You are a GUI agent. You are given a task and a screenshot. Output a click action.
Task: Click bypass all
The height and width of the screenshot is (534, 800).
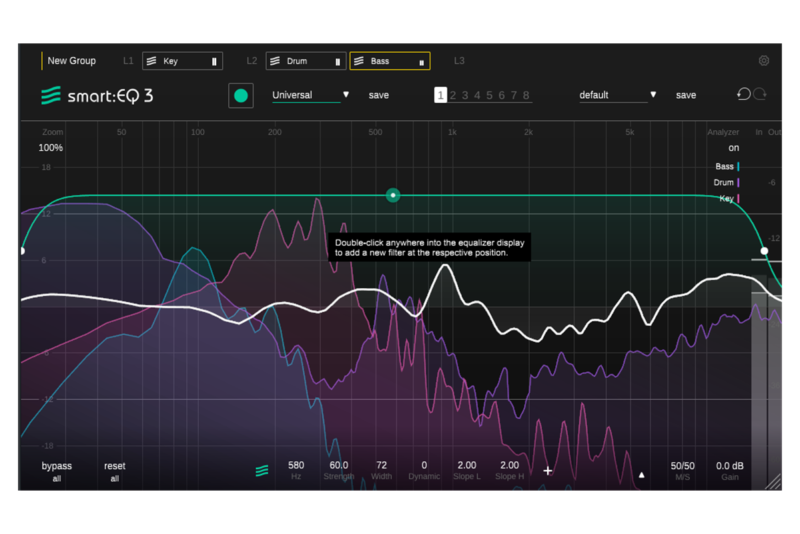[57, 471]
